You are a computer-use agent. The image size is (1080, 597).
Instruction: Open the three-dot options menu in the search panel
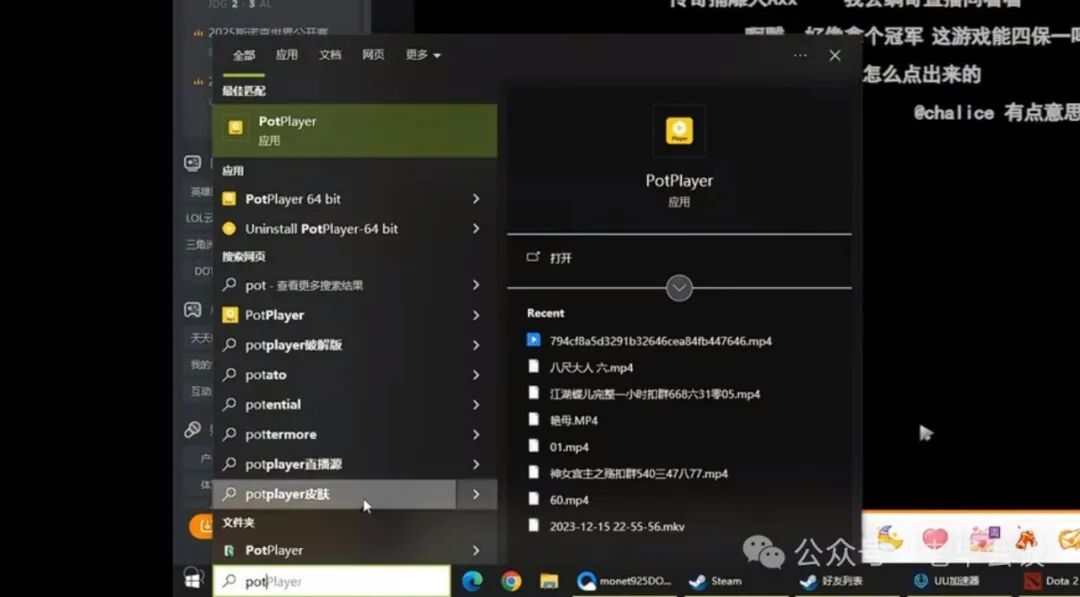(800, 55)
